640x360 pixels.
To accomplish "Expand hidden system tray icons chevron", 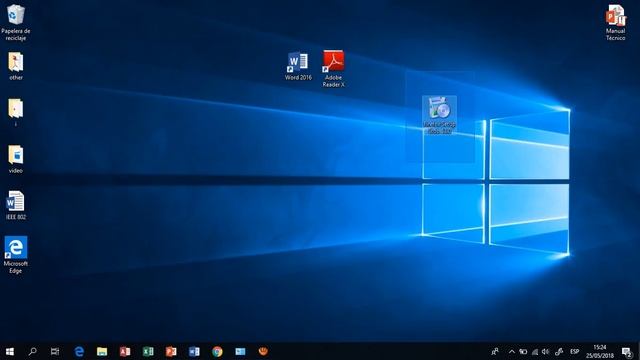I will pos(511,351).
